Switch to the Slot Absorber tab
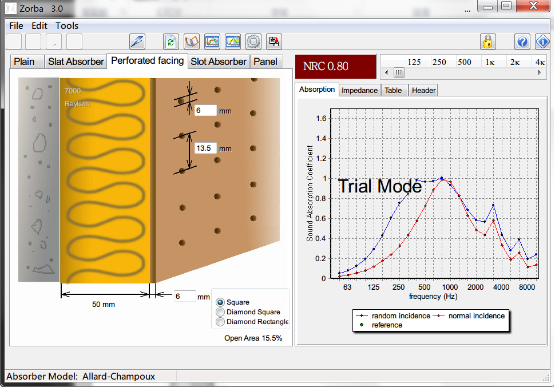Image resolution: width=554 pixels, height=387 pixels. 218,61
